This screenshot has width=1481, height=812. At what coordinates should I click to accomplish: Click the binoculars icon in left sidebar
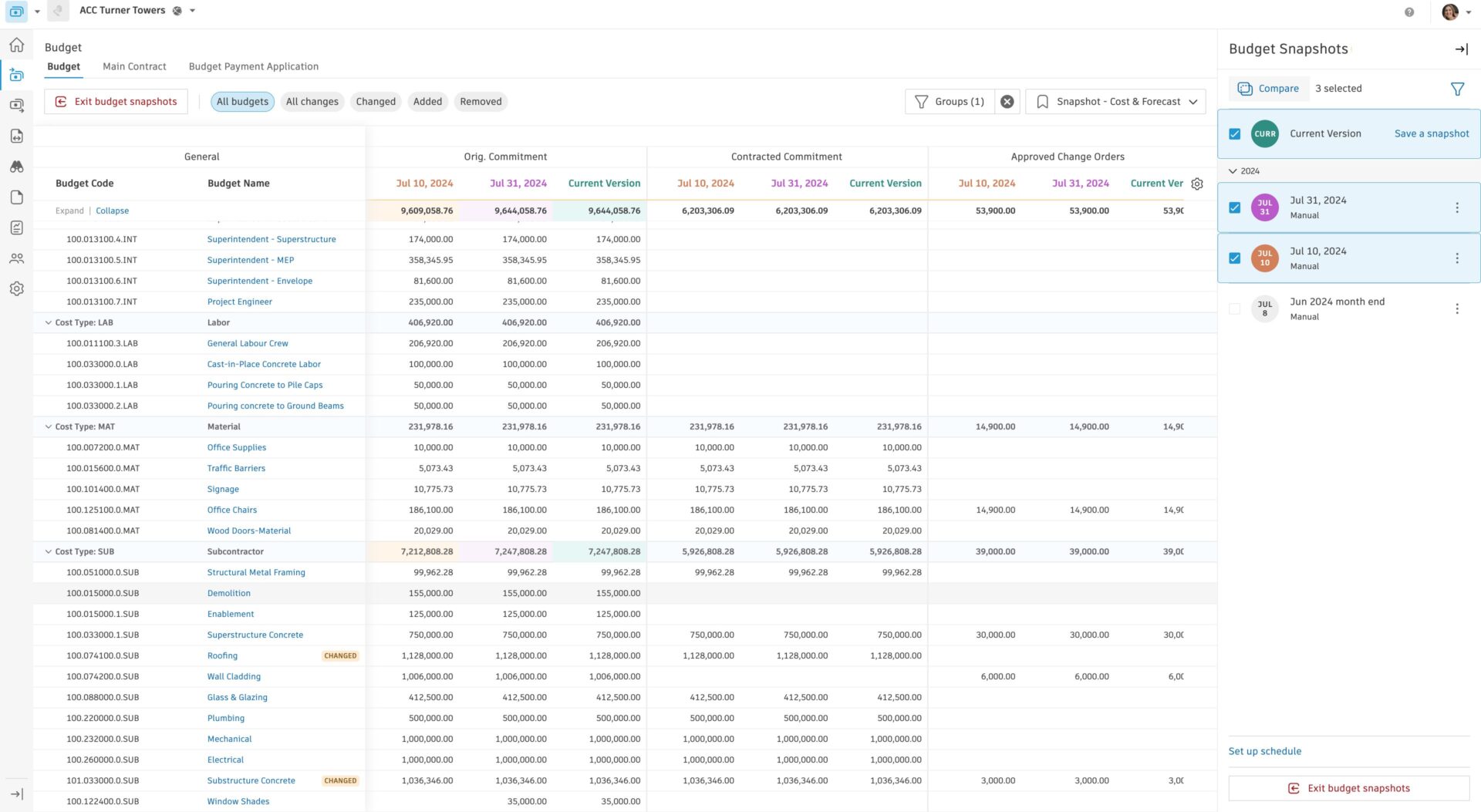[x=16, y=167]
